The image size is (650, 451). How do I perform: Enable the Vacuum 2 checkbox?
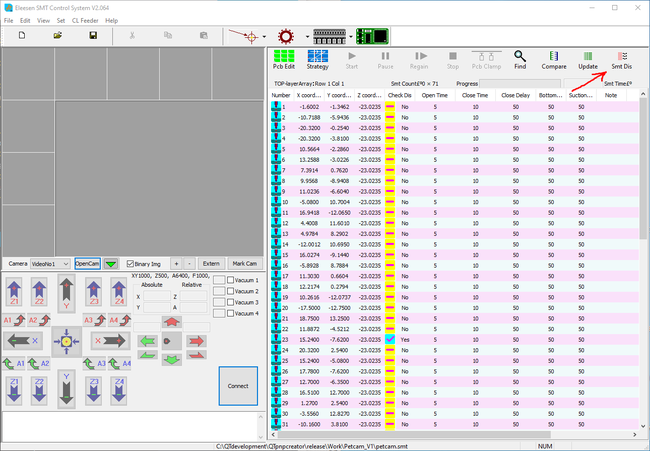click(230, 291)
